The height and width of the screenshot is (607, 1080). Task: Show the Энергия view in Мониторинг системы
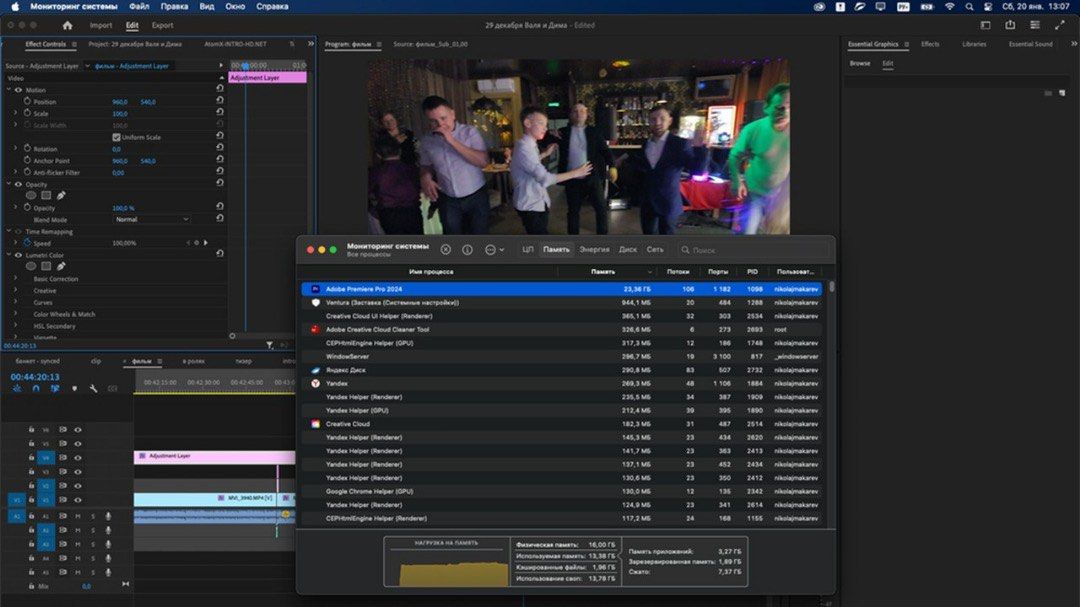(x=594, y=249)
